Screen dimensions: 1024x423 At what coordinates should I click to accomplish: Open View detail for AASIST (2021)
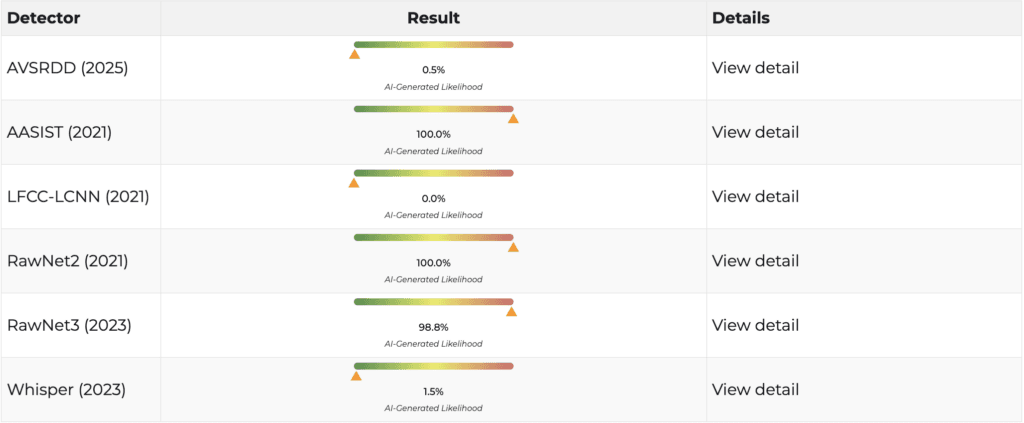[755, 133]
